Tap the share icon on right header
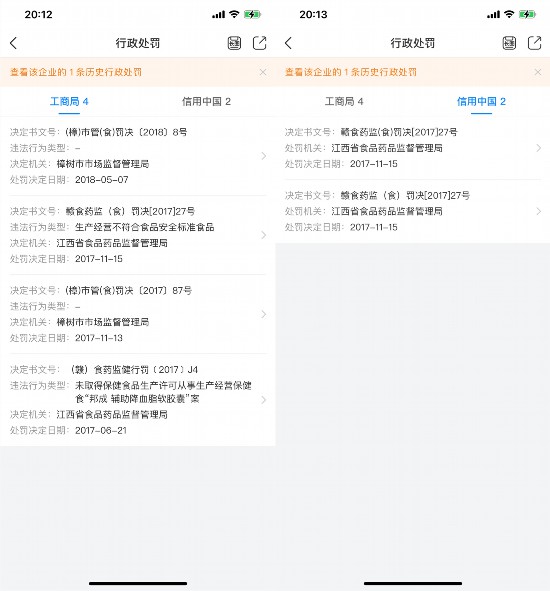Viewport: 550px width, 591px height. [x=534, y=43]
